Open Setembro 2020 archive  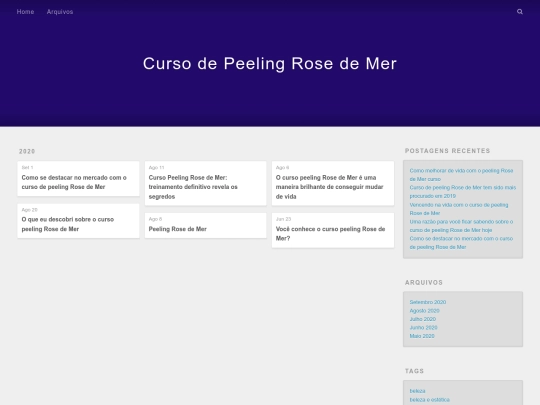428,302
